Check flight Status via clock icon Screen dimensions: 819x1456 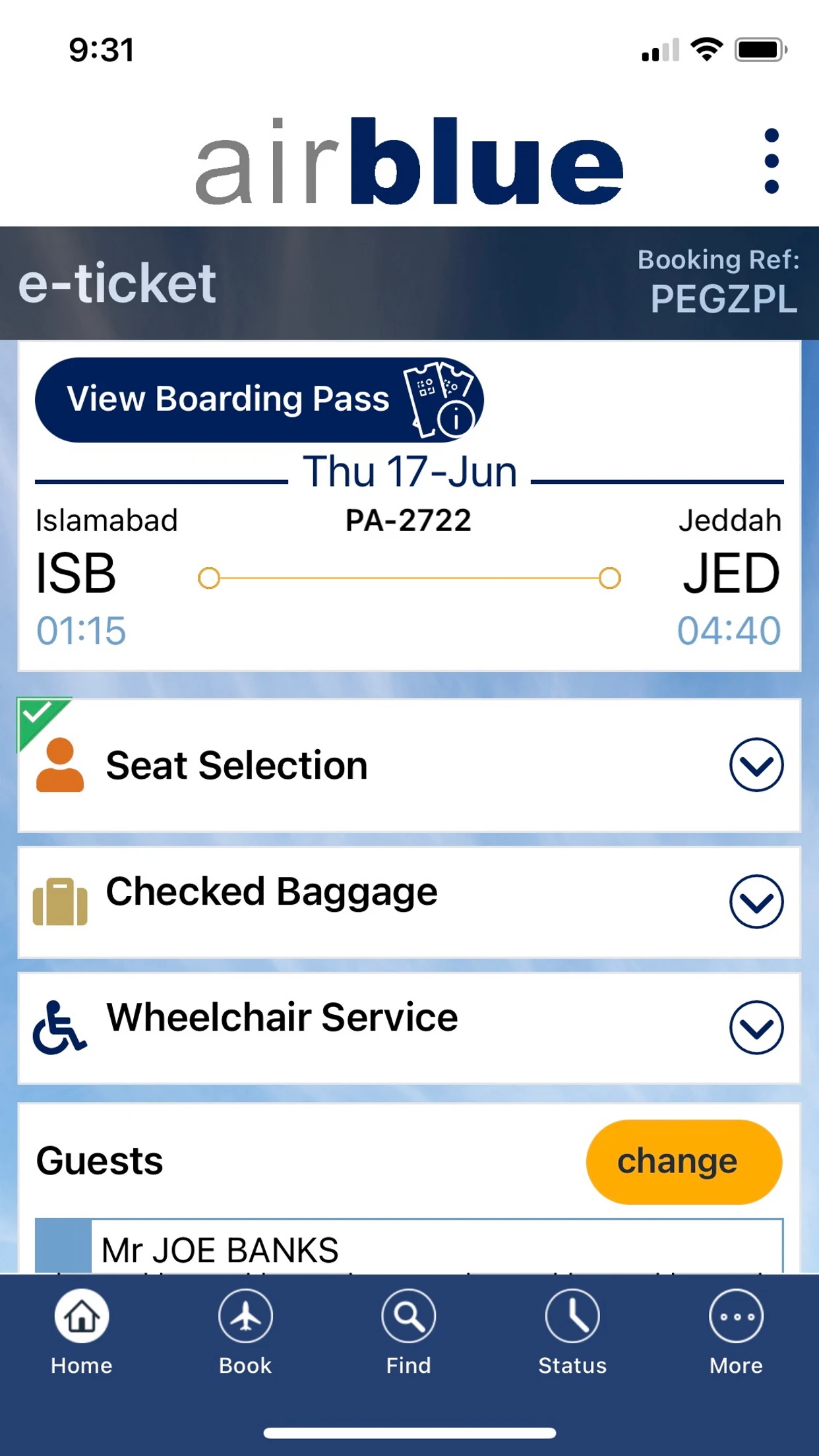(x=572, y=1317)
